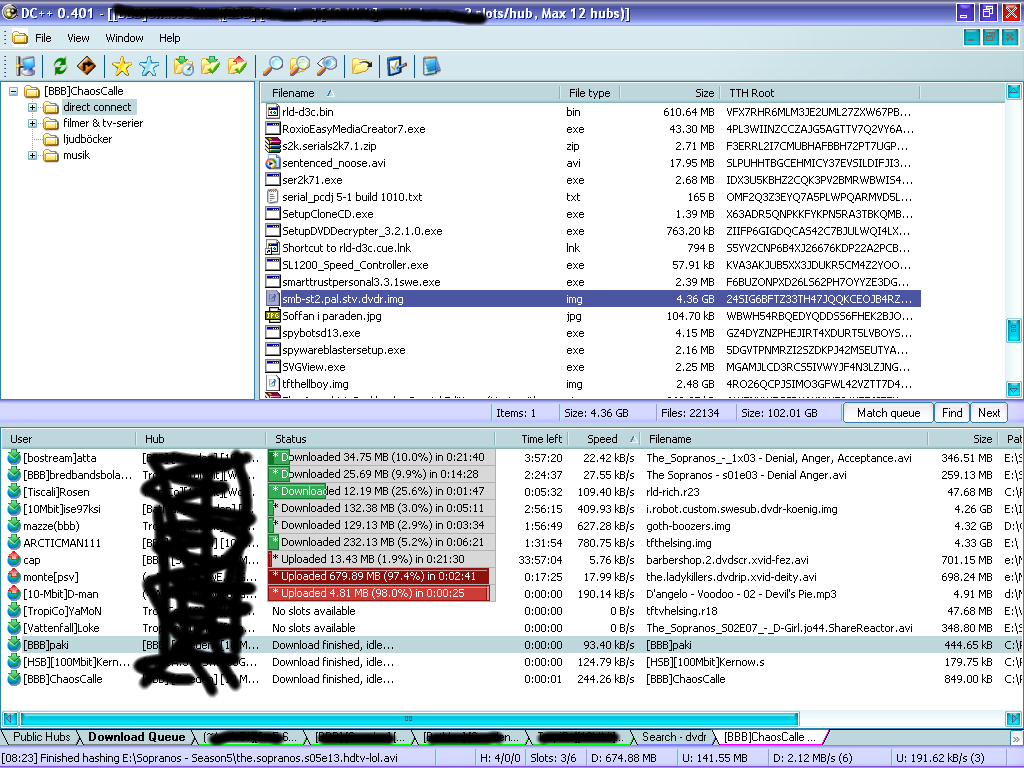Open the Finished Uploads toolbar icon
This screenshot has height=768, width=1024.
(238, 66)
